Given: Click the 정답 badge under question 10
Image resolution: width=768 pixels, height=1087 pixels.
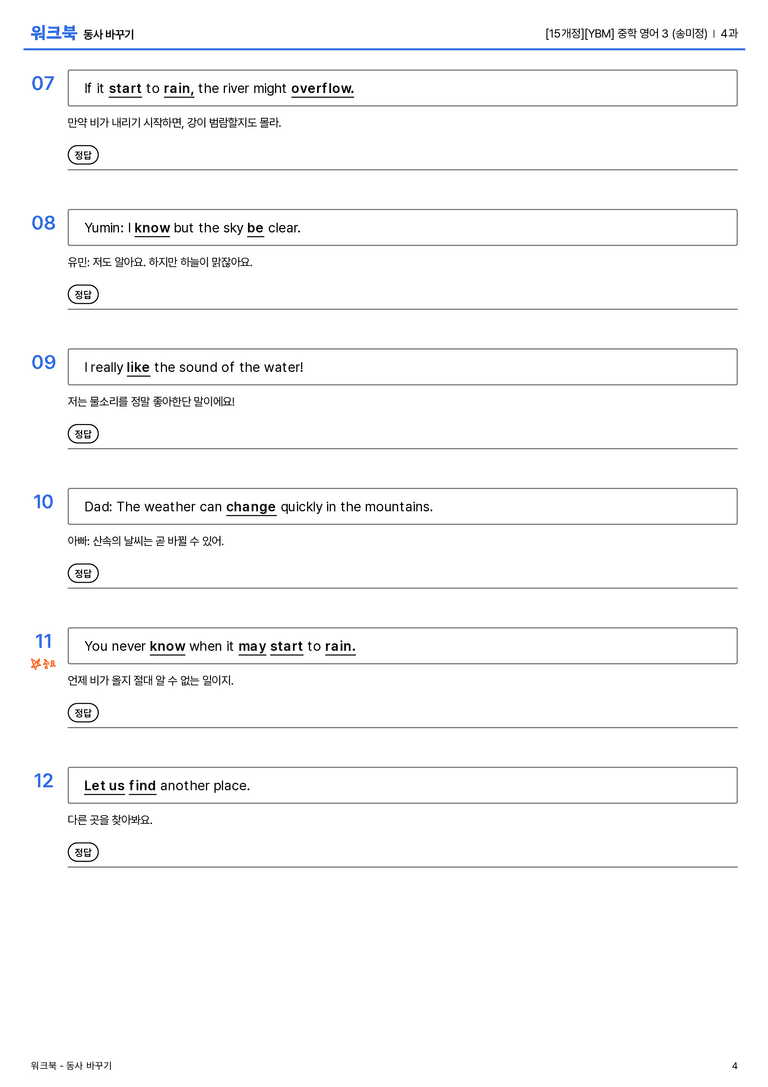Looking at the screenshot, I should point(83,573).
